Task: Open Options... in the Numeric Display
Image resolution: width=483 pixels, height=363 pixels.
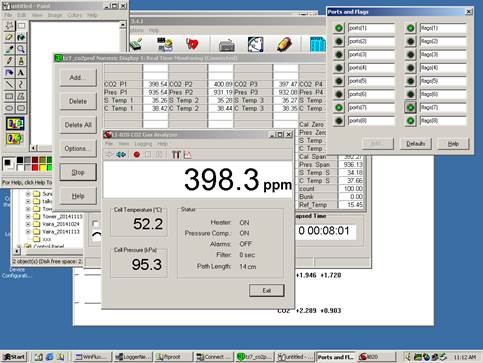Action: click(78, 148)
